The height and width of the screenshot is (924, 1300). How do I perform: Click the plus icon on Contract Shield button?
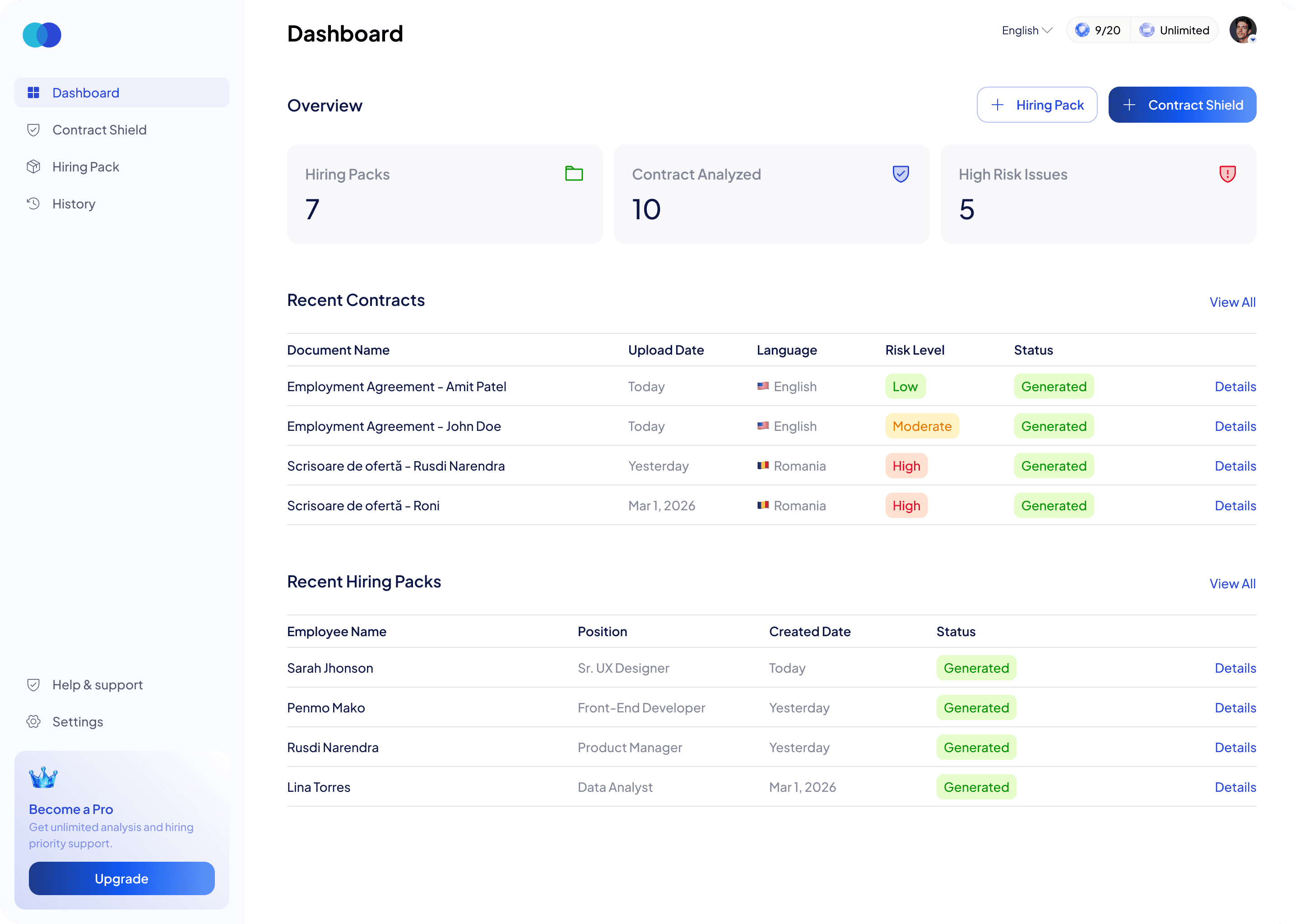point(1129,105)
